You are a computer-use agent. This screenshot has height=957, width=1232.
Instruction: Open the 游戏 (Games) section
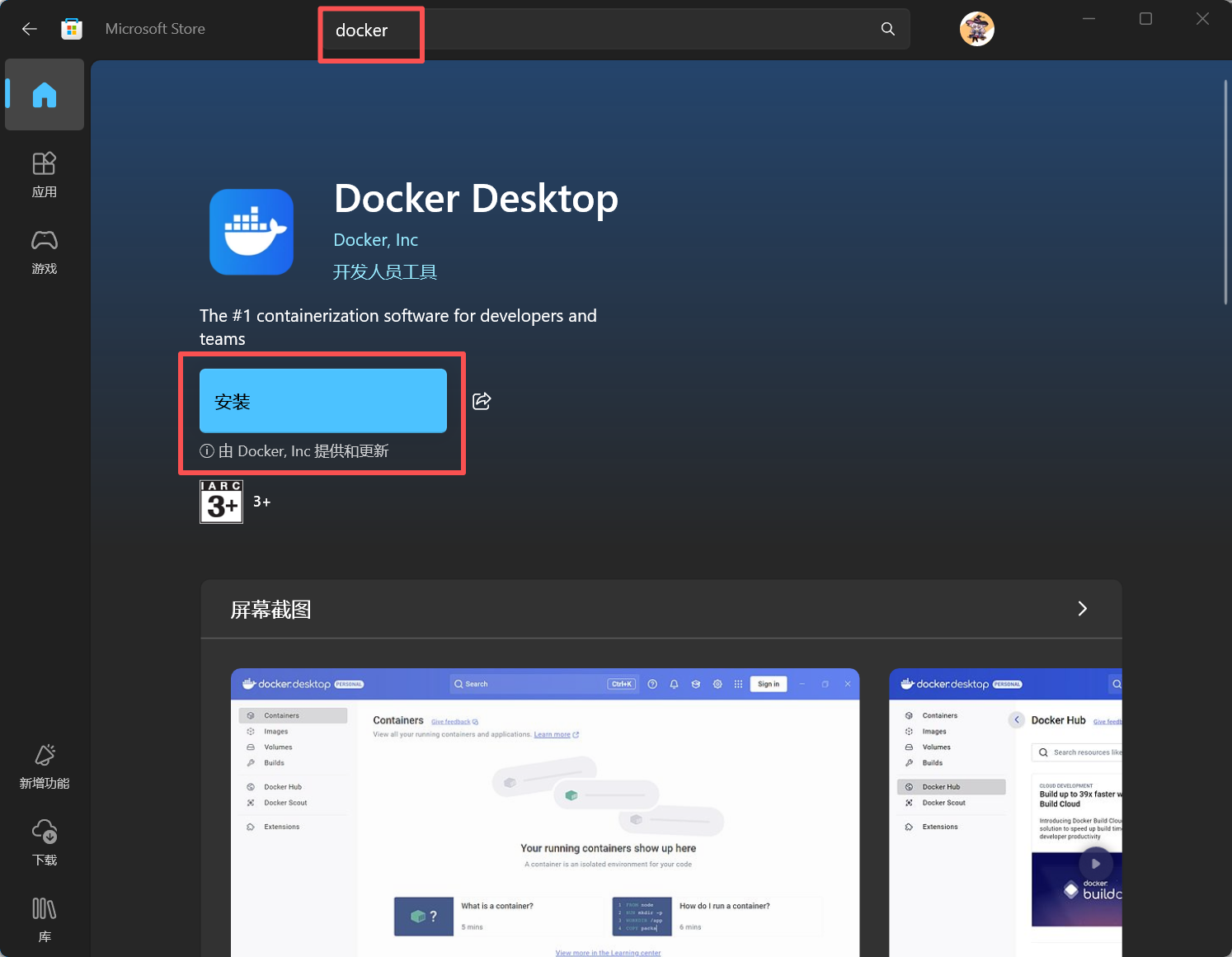pyautogui.click(x=45, y=252)
